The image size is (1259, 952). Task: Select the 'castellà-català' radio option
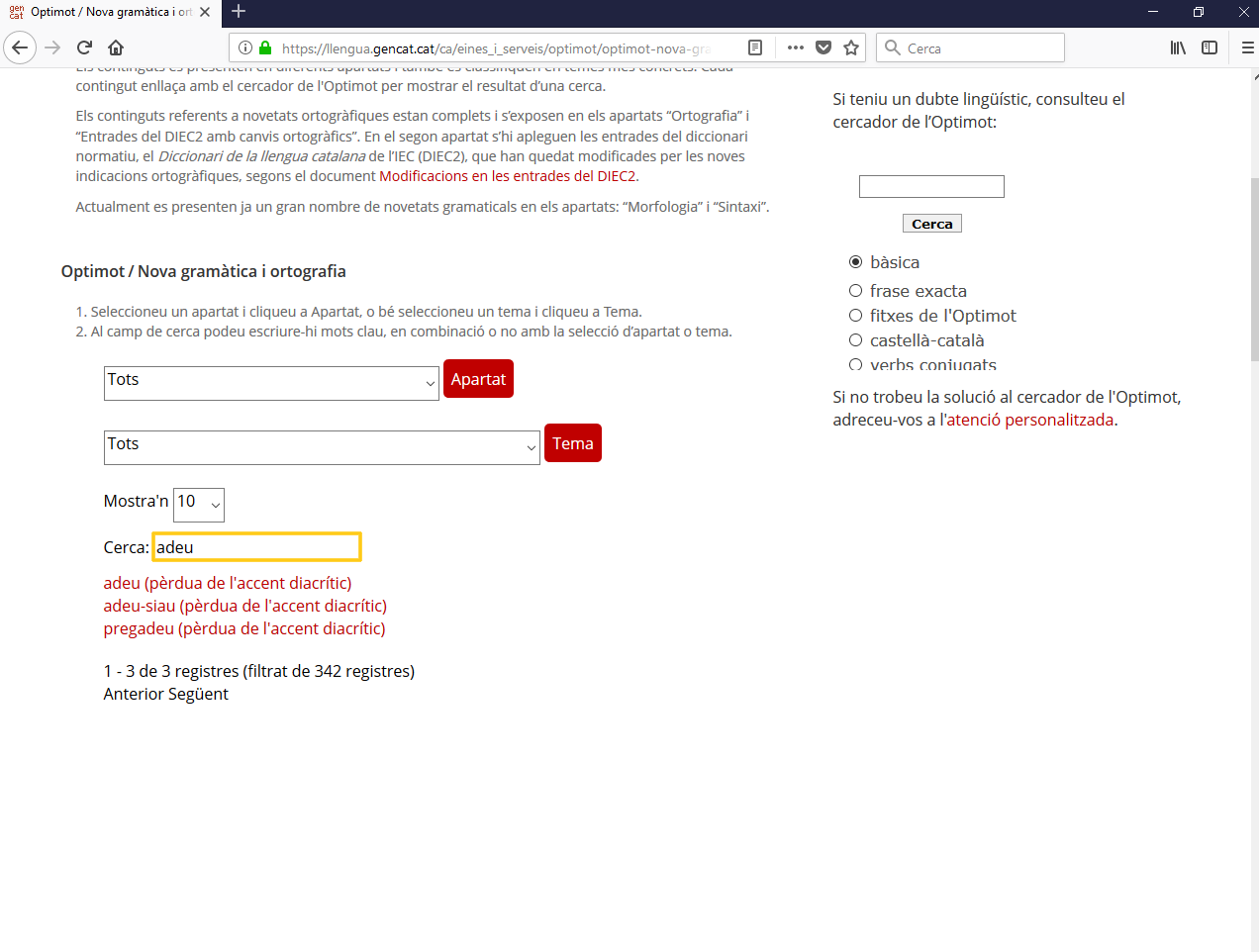856,340
